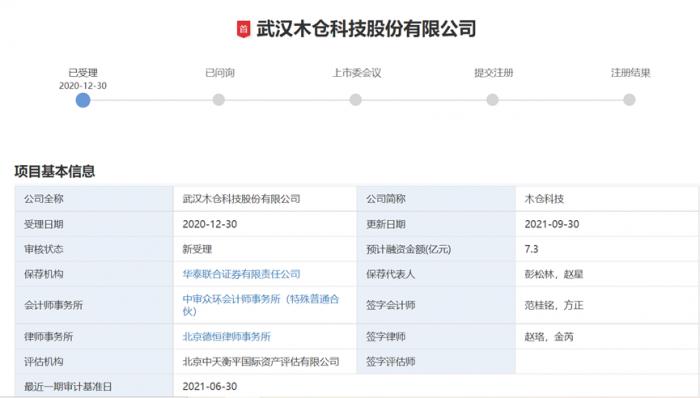Open the 中审众环会计师事务所 accounting firm link
Screen dimensions: 700x398
(261, 305)
